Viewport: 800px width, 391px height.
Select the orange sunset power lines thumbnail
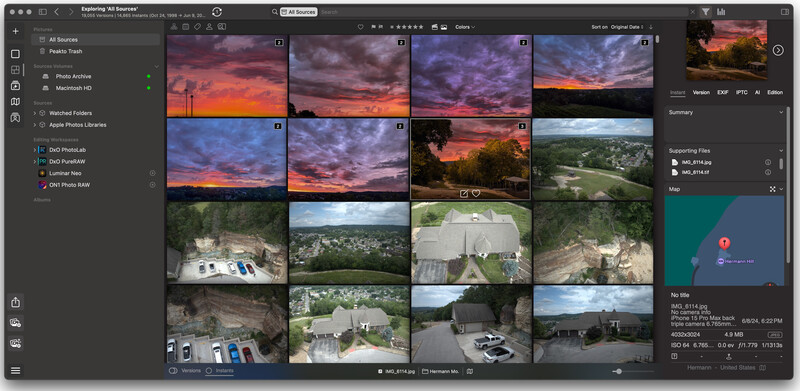pos(227,76)
